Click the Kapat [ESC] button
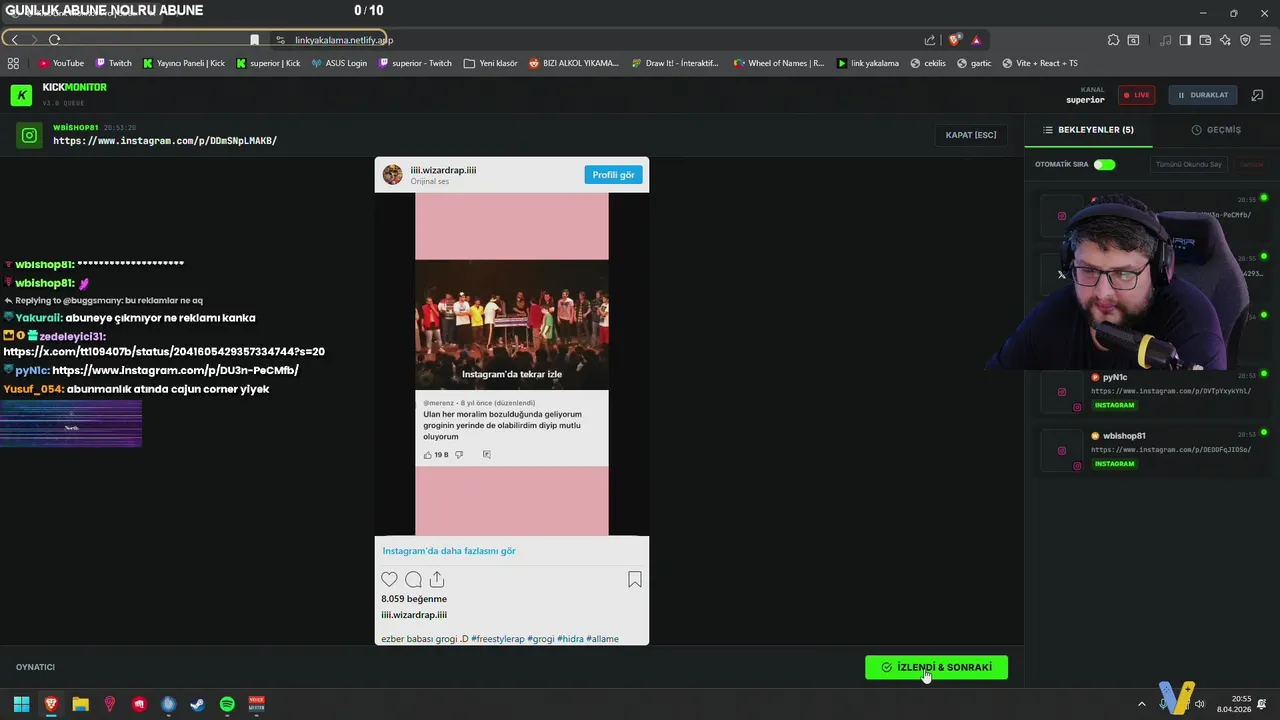Image resolution: width=1280 pixels, height=720 pixels. pyautogui.click(x=970, y=135)
